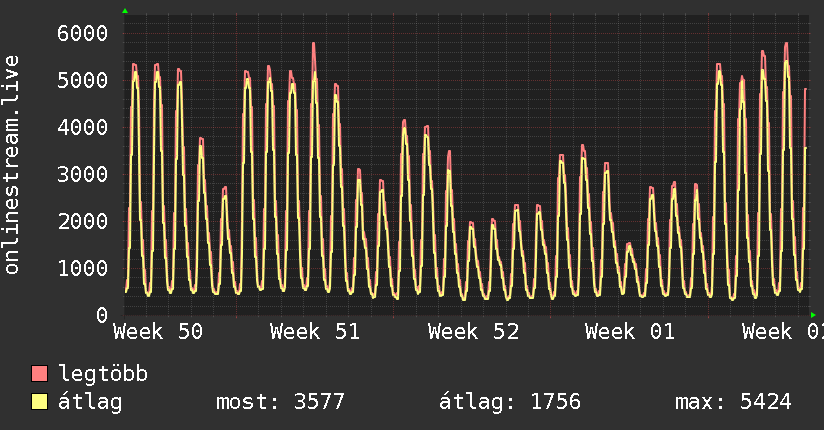
Task: Click the Week 51 axis label
Action: coord(315,332)
